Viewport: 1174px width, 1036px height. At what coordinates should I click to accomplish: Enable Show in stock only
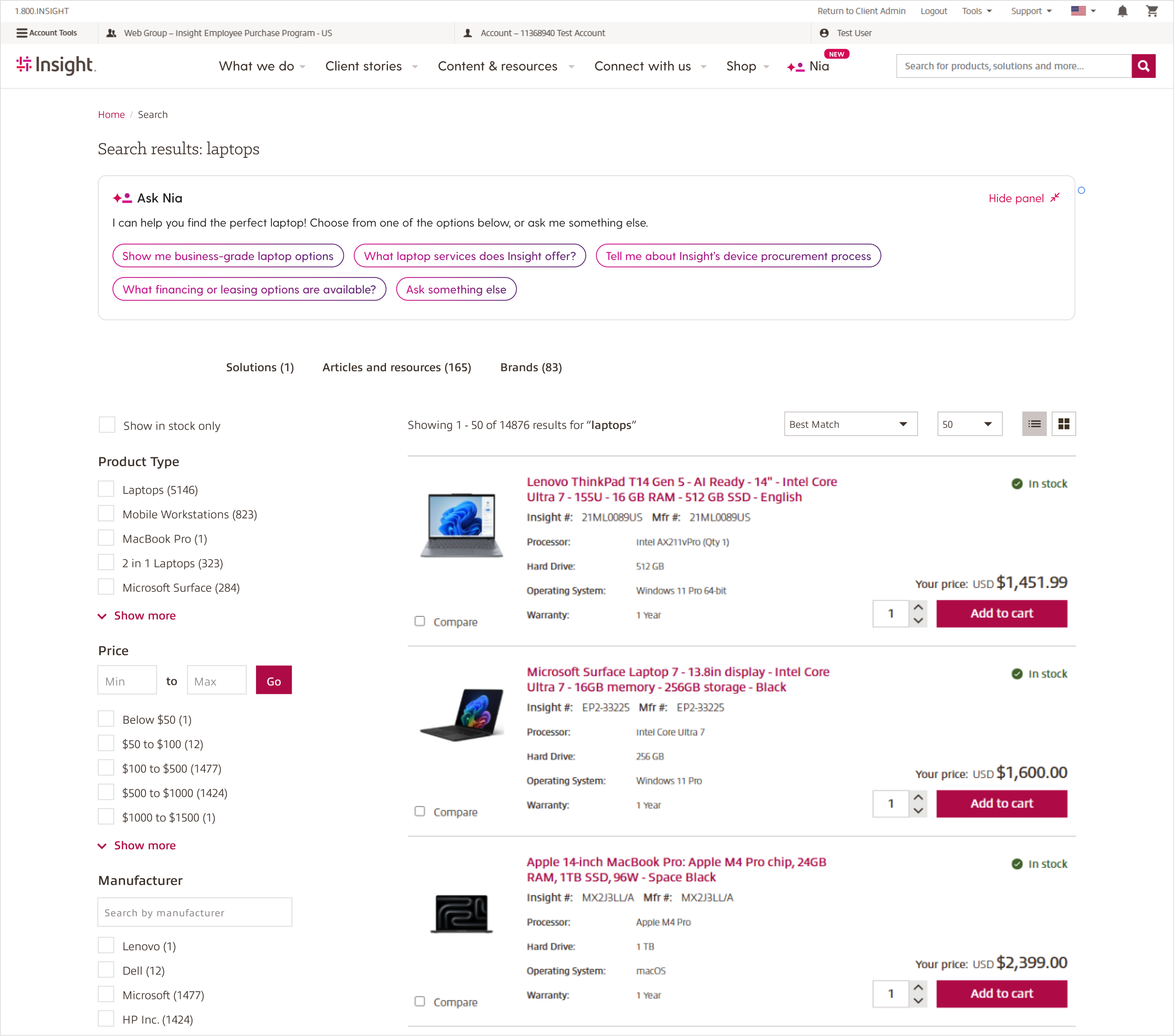[107, 425]
